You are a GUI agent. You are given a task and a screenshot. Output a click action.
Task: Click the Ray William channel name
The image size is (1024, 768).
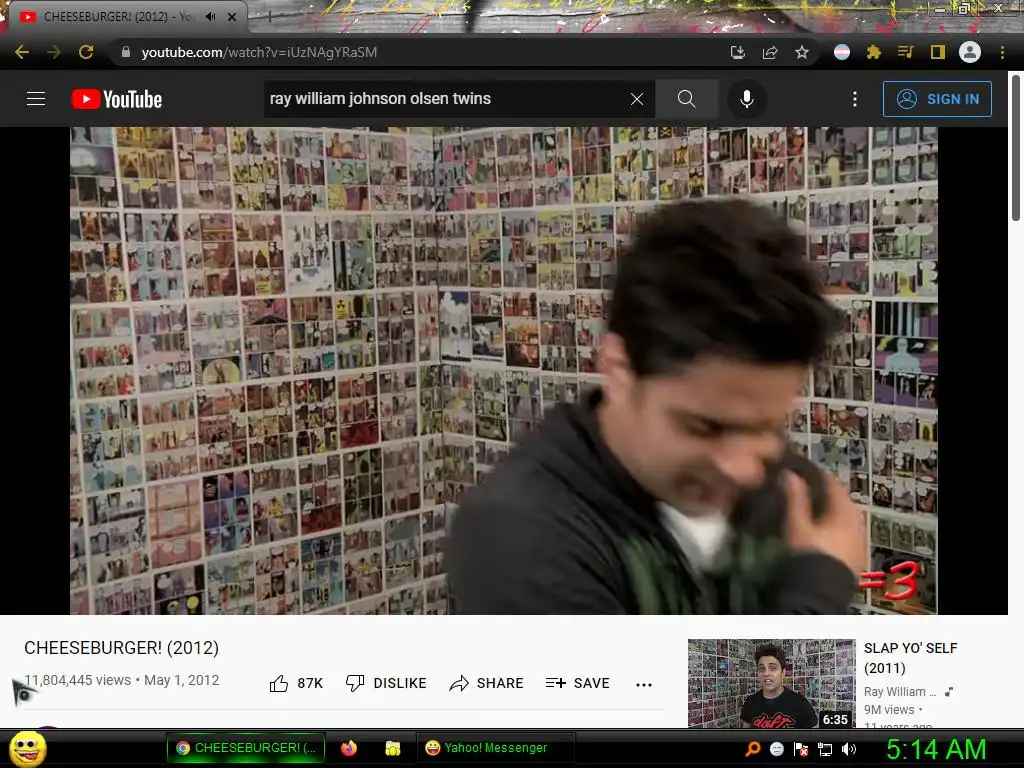click(900, 692)
